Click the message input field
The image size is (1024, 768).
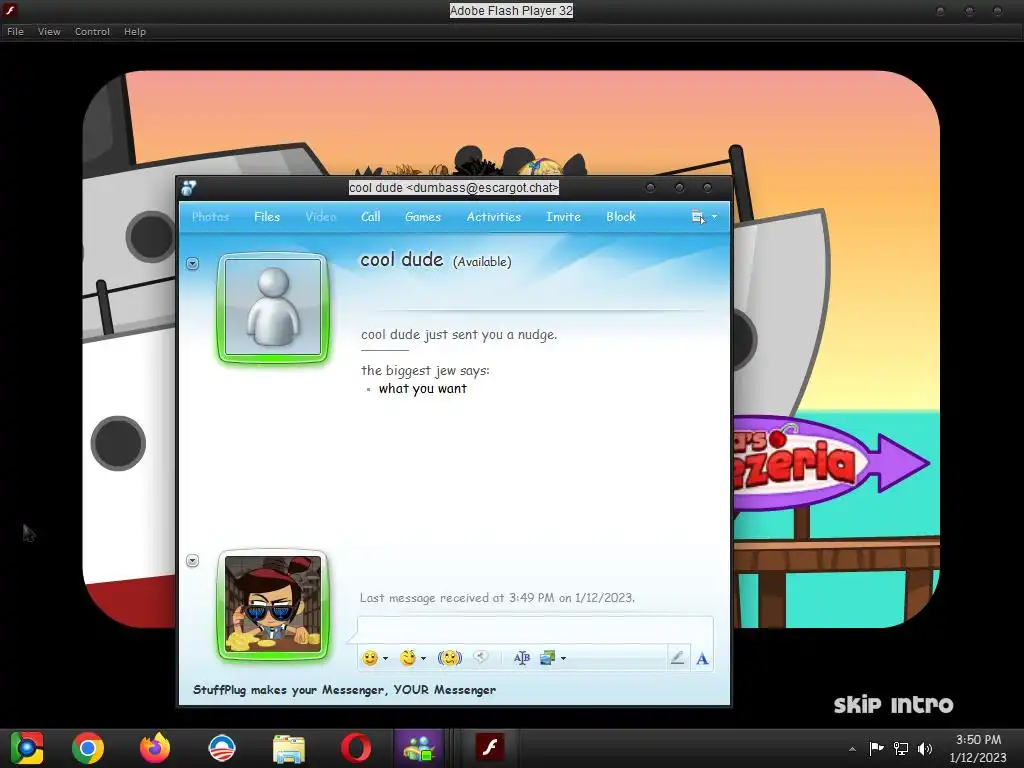pos(535,630)
